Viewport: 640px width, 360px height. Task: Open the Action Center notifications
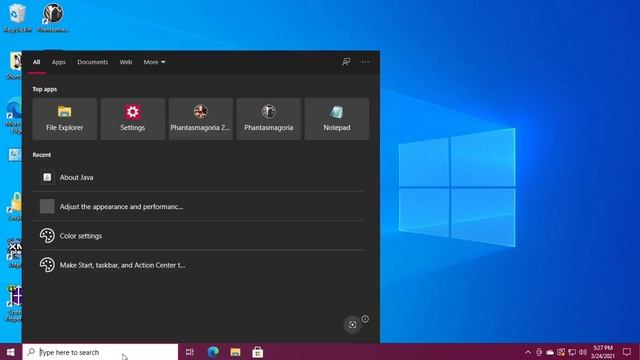point(627,352)
